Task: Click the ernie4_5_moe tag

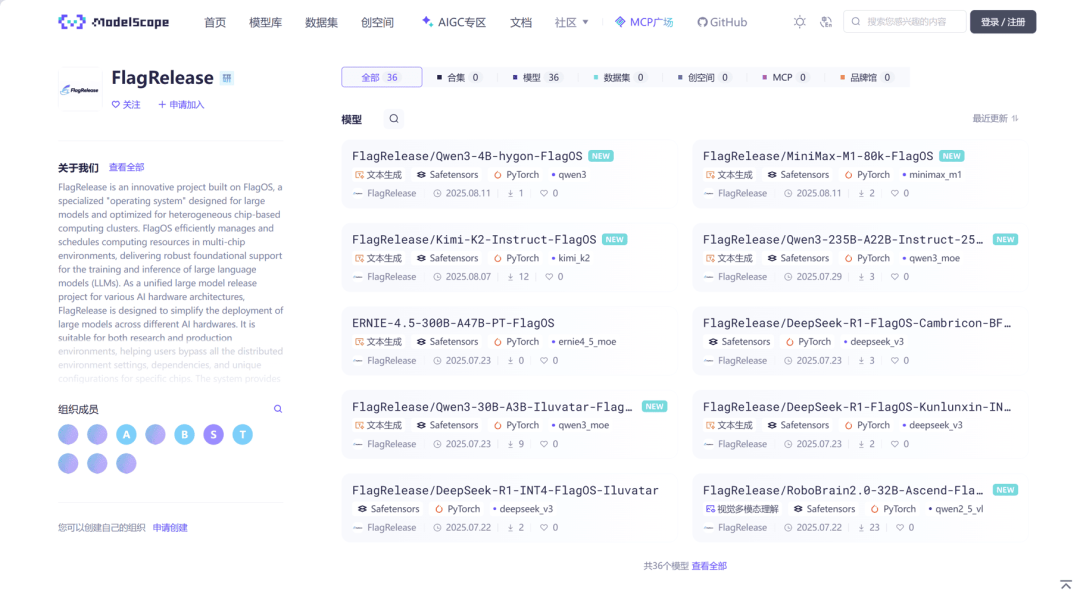Action: (x=584, y=342)
